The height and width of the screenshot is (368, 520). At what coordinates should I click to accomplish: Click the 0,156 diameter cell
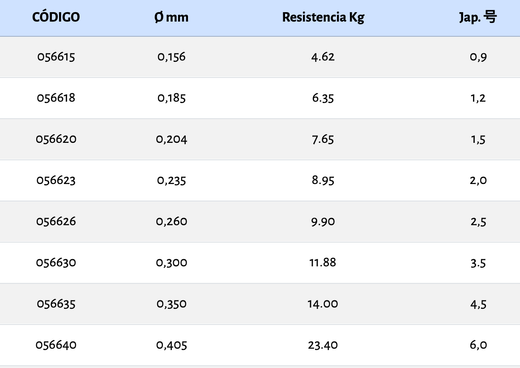click(171, 57)
